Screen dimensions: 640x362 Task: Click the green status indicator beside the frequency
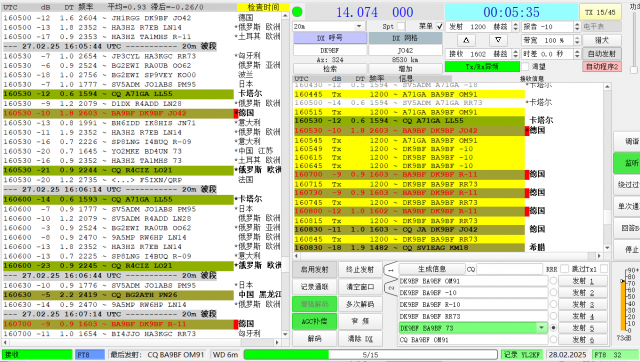click(x=298, y=12)
